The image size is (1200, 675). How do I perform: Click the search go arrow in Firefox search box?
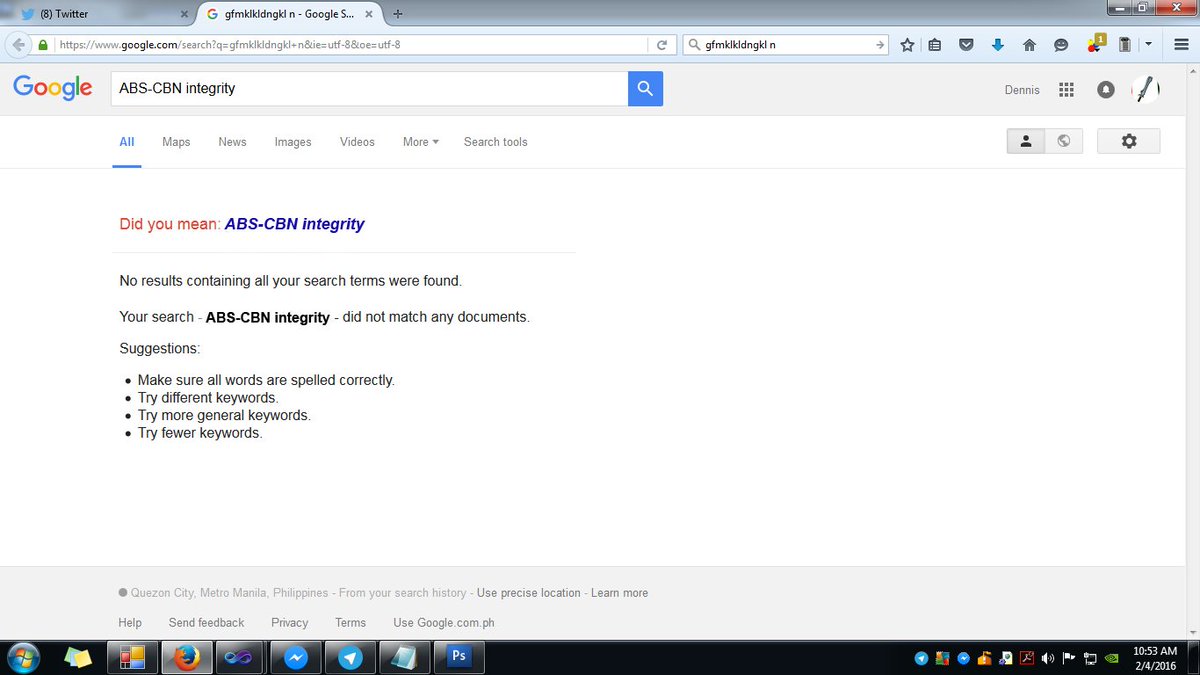click(879, 45)
